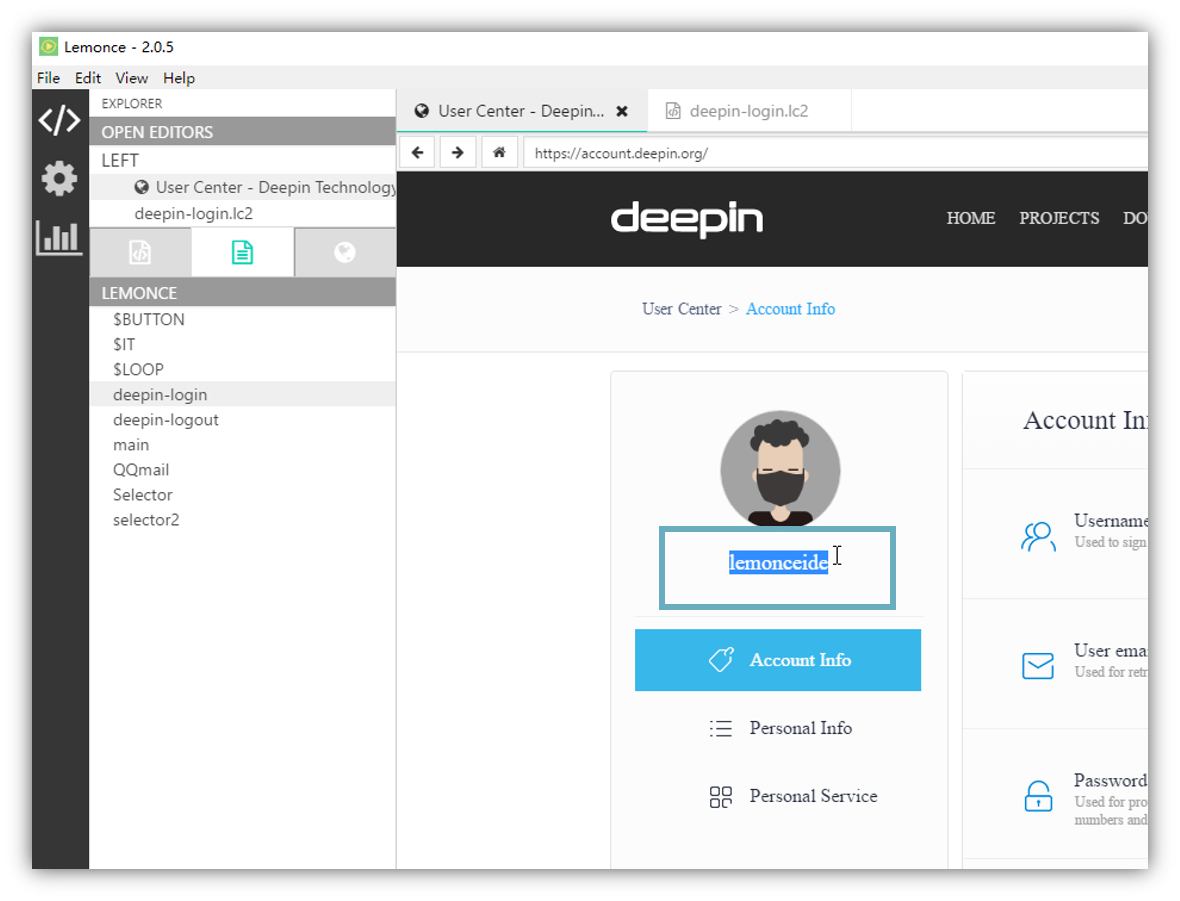Click the User email envelope icon
This screenshot has width=1180, height=901.
coord(1038,665)
